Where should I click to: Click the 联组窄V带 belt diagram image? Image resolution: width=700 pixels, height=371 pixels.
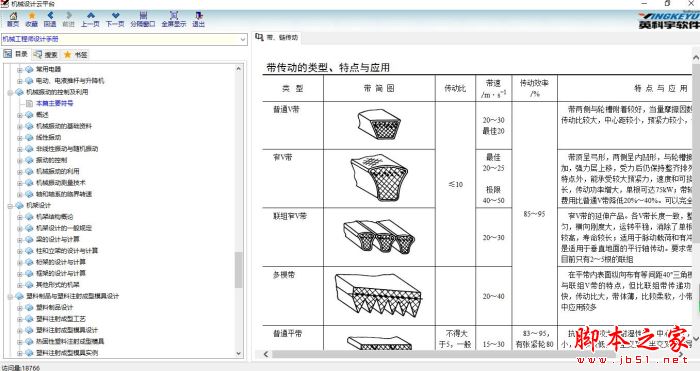click(379, 237)
